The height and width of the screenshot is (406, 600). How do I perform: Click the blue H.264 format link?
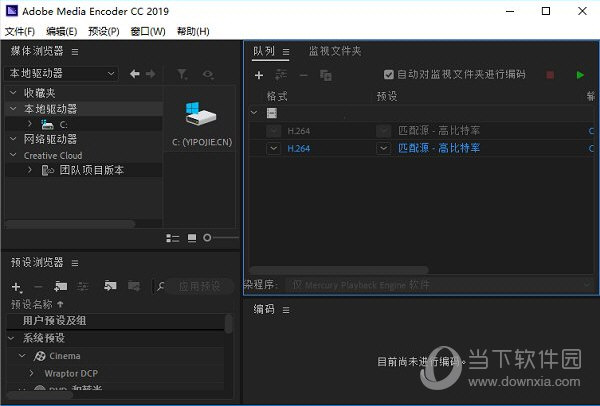298,148
